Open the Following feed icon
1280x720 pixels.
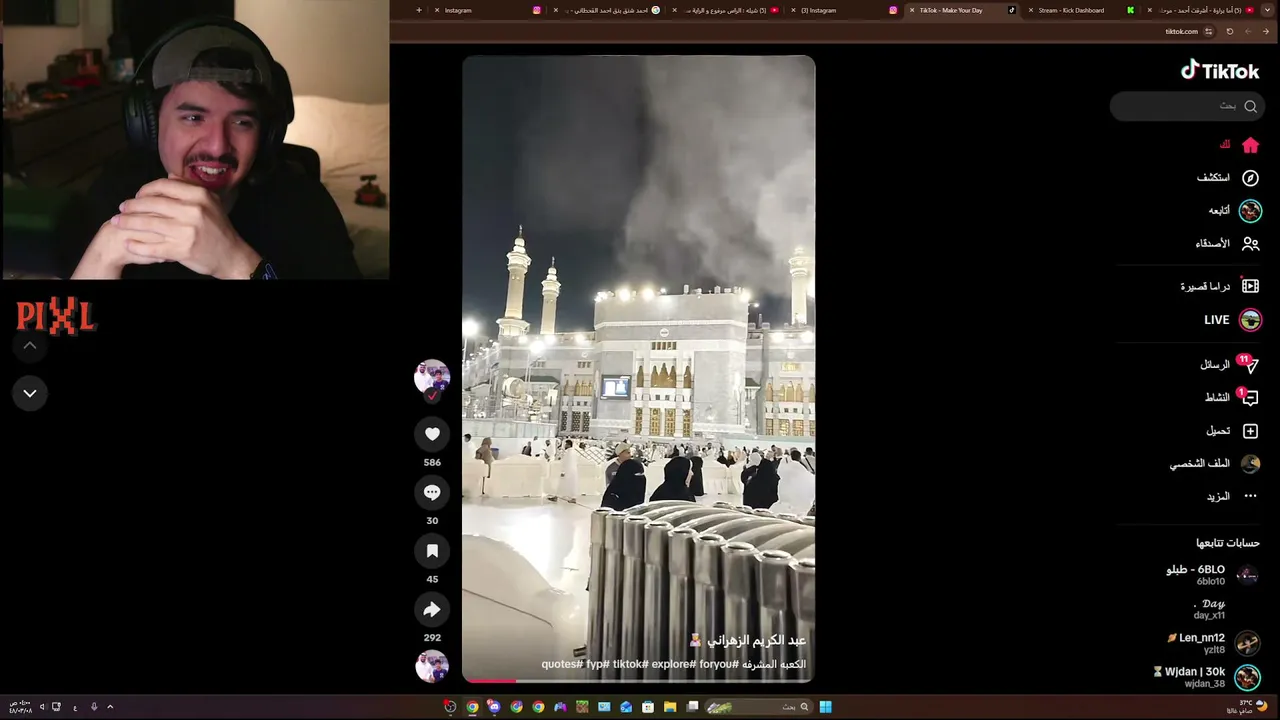(1250, 211)
